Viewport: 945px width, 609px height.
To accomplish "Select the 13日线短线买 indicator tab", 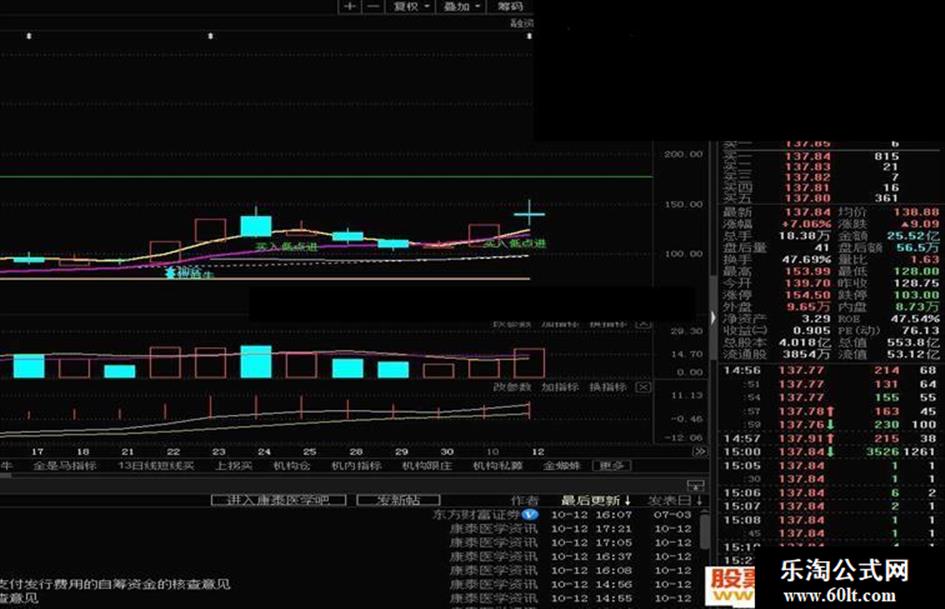I will point(156,465).
